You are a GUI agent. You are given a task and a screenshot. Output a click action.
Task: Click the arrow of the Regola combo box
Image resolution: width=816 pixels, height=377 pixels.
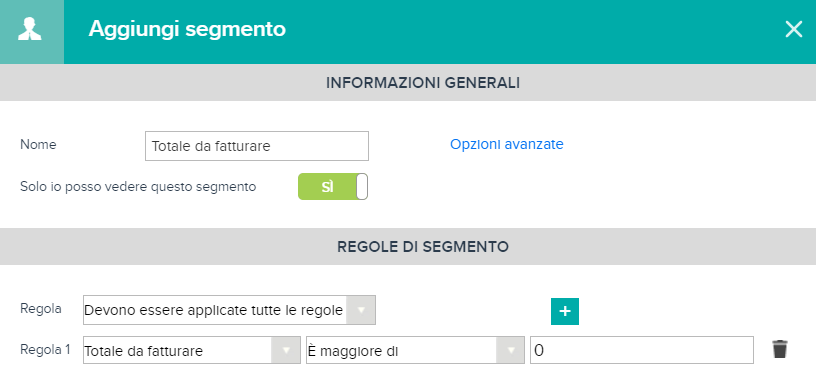point(360,310)
